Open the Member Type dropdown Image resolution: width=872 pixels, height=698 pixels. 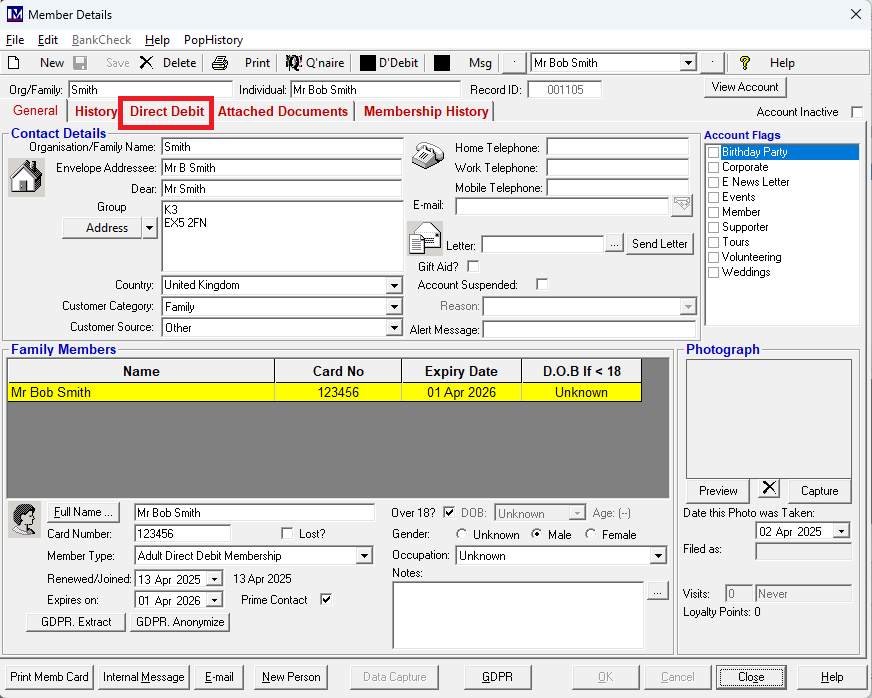pyautogui.click(x=364, y=556)
